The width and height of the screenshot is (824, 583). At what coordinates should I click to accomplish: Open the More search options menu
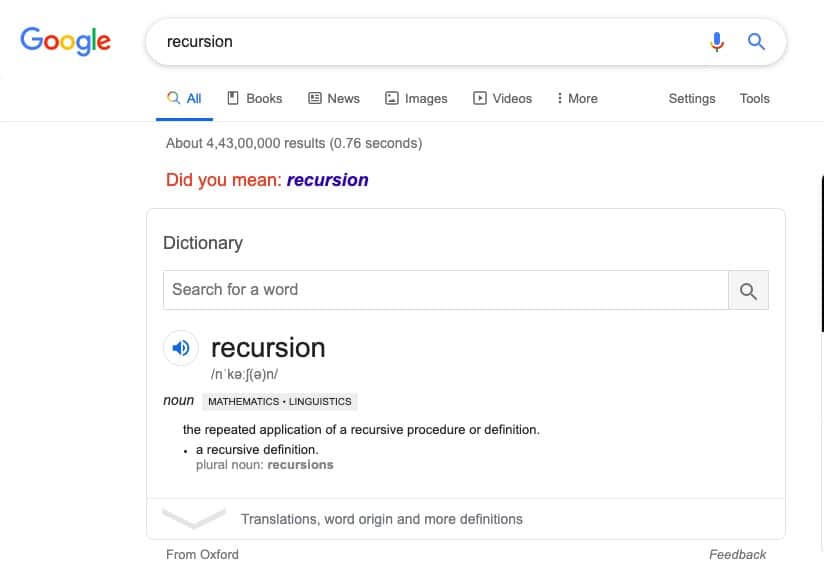[x=576, y=98]
